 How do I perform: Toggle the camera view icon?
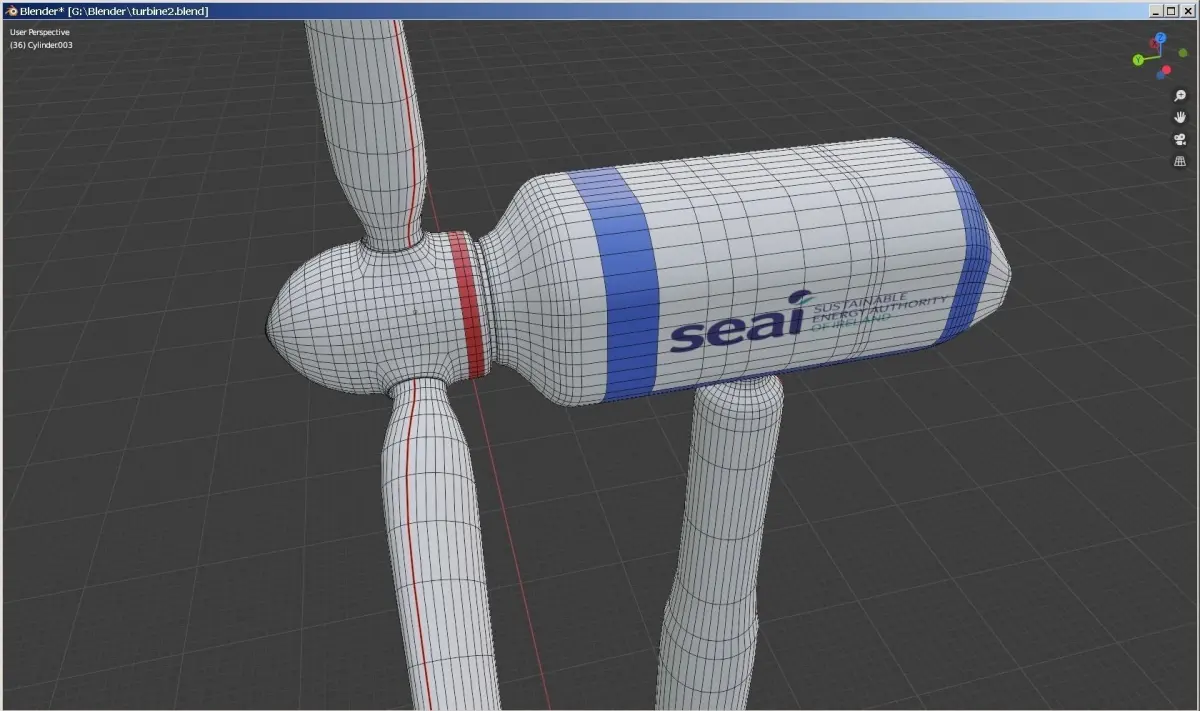1180,139
